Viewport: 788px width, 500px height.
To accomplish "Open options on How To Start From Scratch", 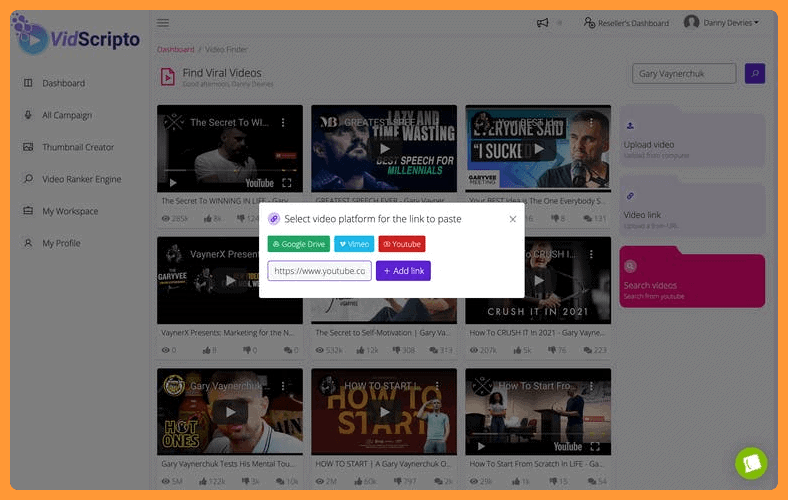I will coord(592,386).
